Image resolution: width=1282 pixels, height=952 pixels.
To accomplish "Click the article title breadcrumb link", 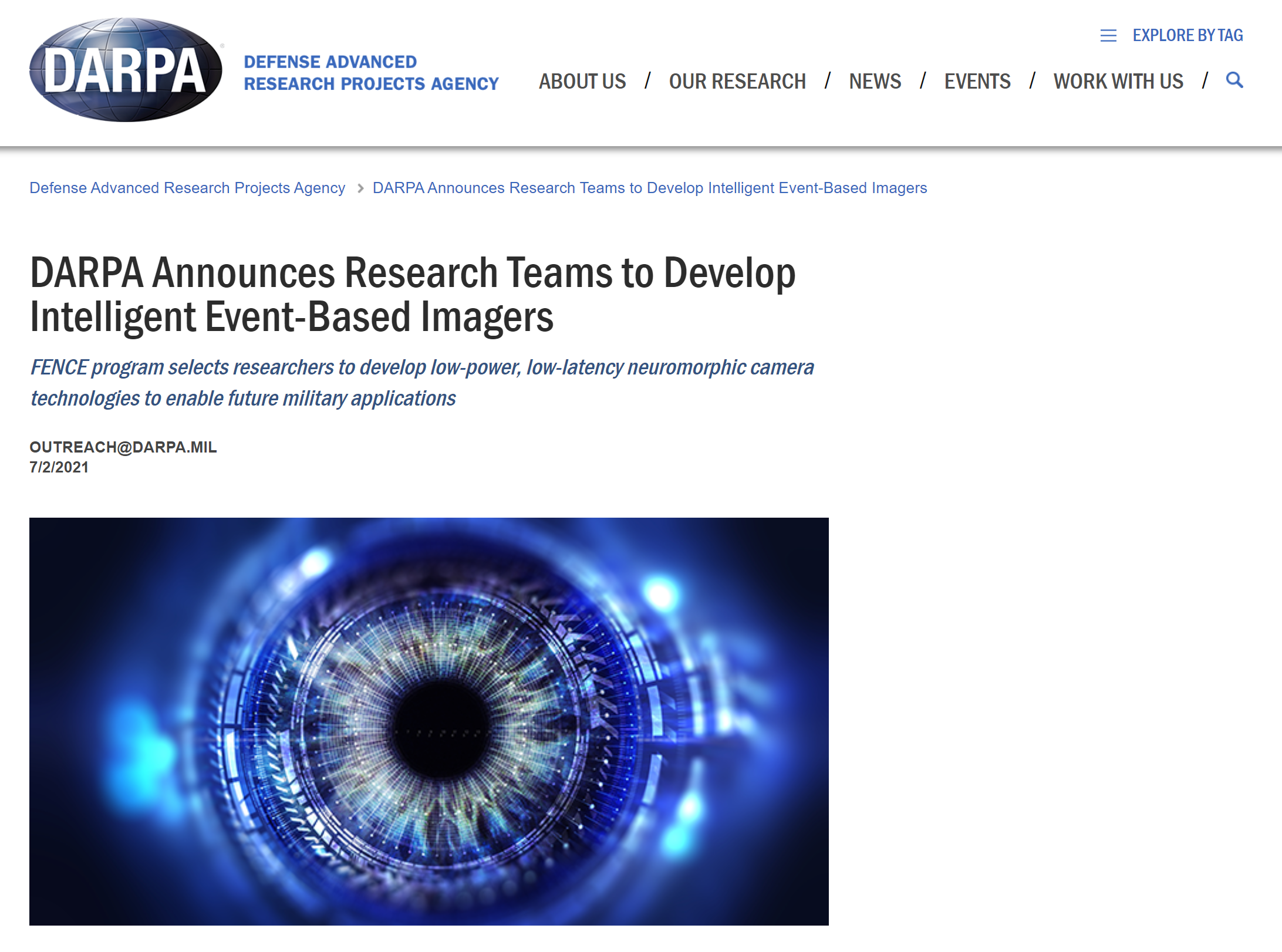I will [649, 188].
